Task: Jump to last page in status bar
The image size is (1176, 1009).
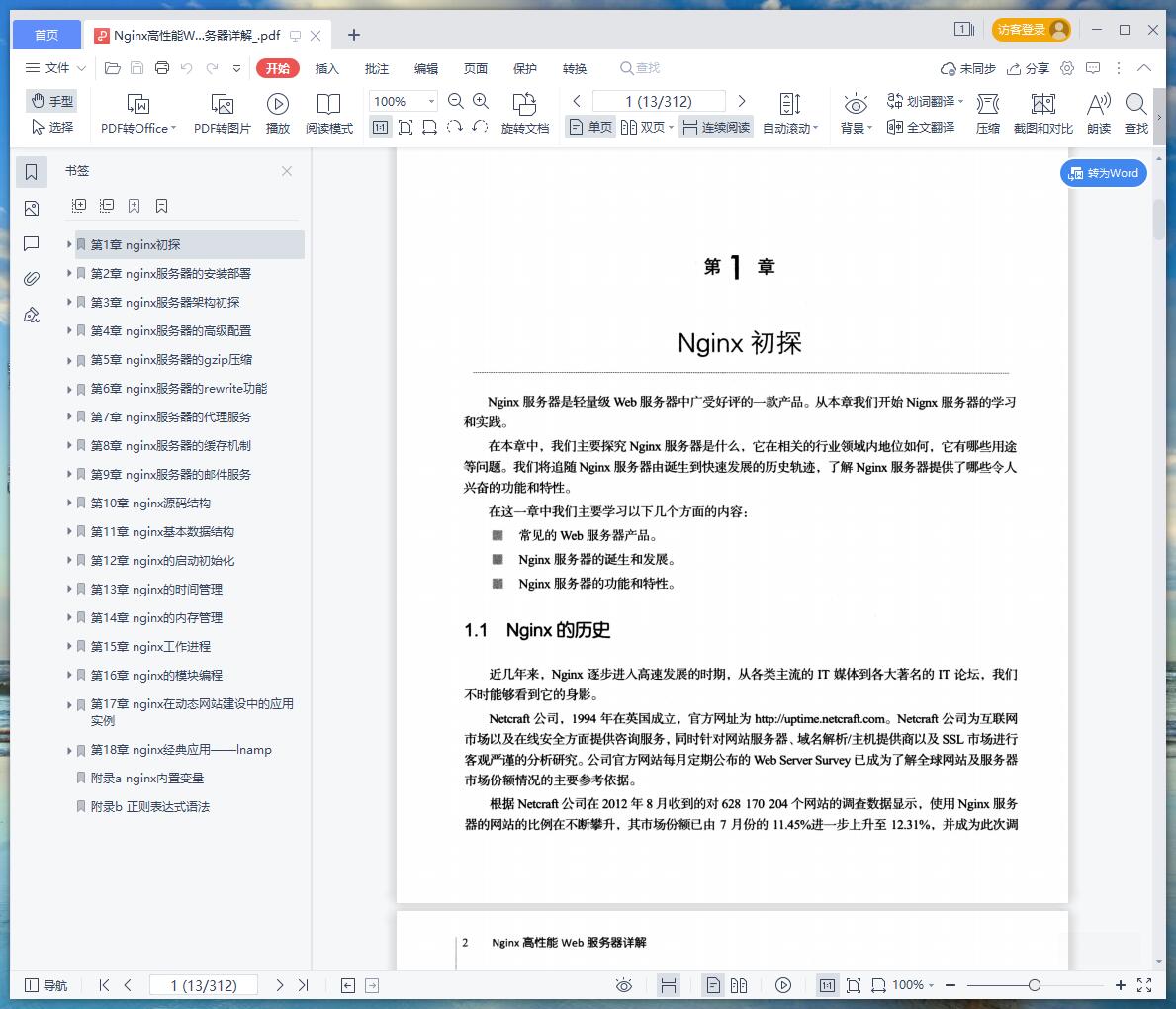Action: (303, 985)
